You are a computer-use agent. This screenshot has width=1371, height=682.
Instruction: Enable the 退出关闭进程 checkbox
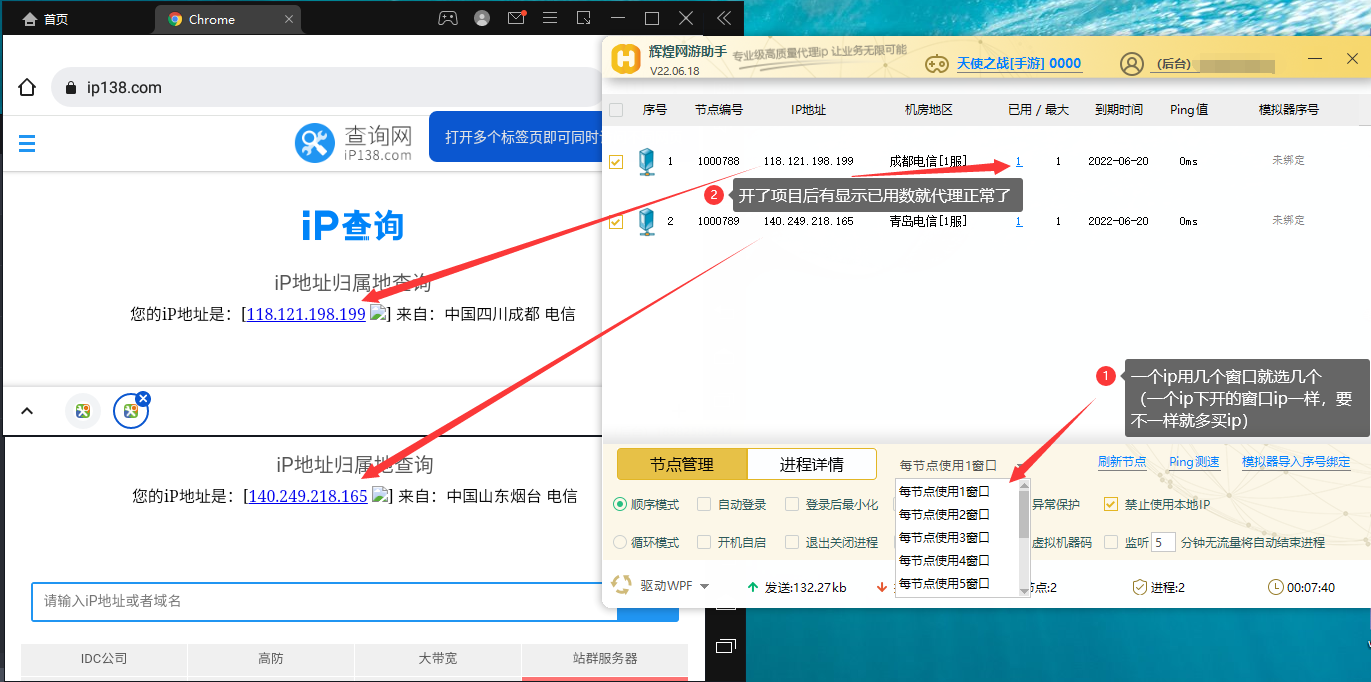792,542
